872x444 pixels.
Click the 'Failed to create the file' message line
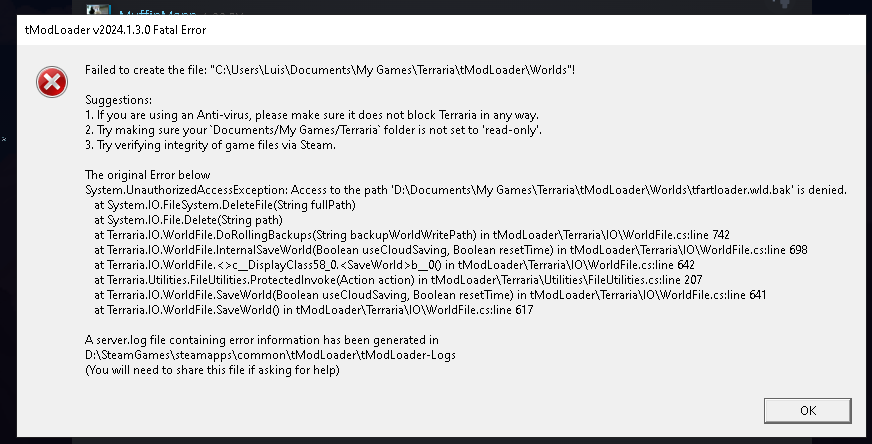pyautogui.click(x=330, y=70)
